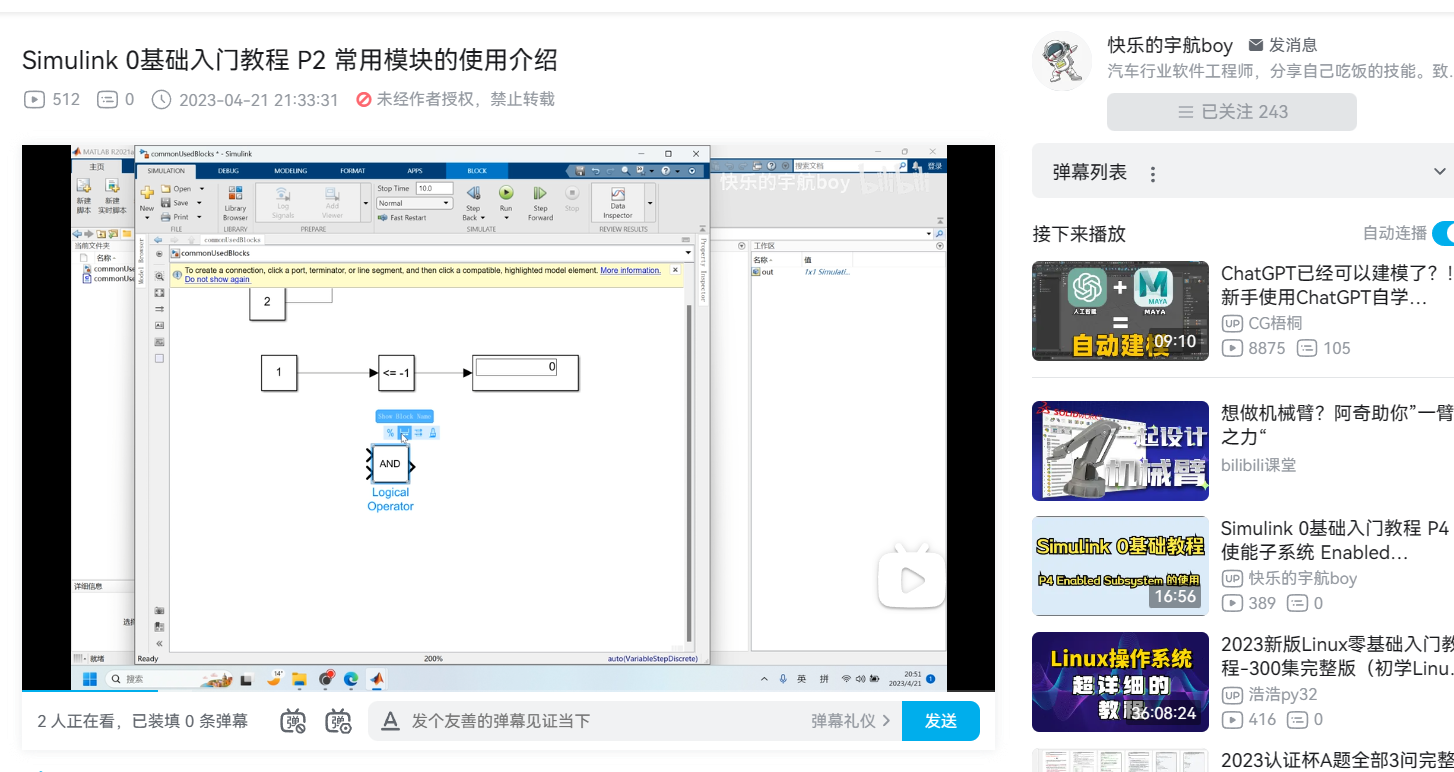Toggle danmaku display on or off below video
The height and width of the screenshot is (772, 1454).
point(293,721)
